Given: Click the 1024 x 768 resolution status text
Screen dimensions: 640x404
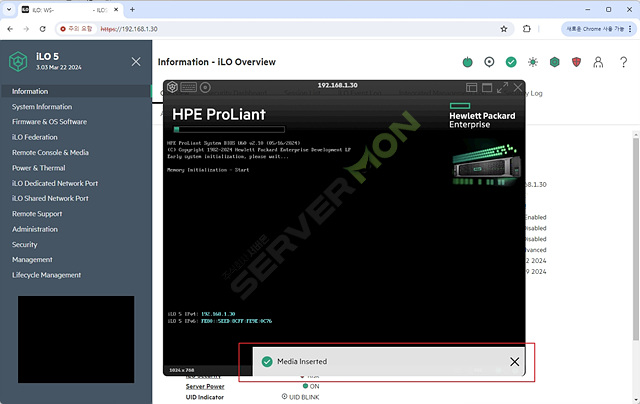Looking at the screenshot, I should [x=182, y=370].
